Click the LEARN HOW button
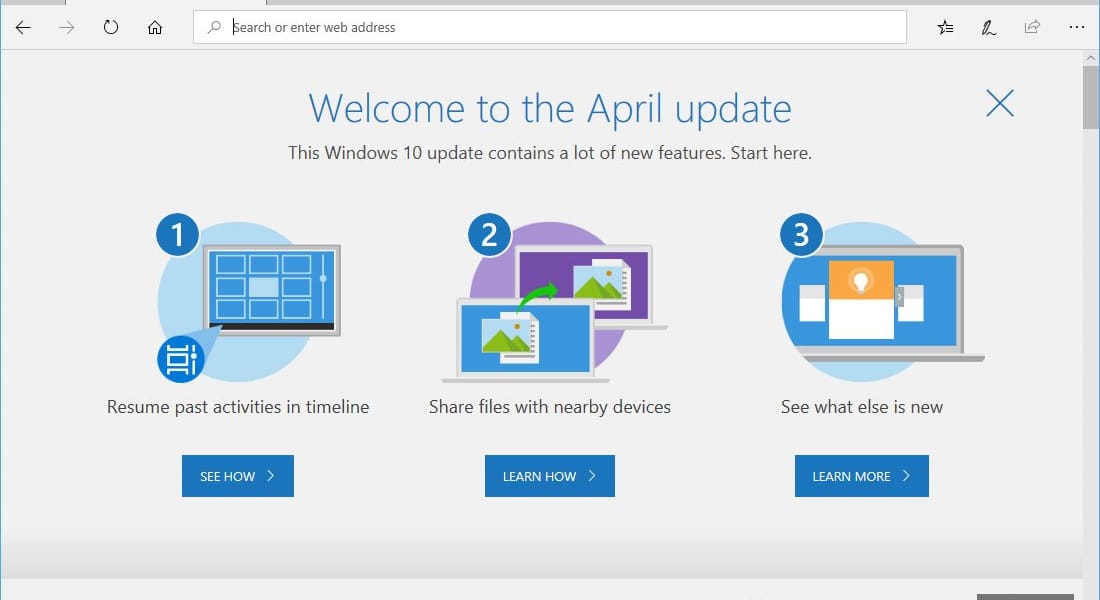 [550, 476]
